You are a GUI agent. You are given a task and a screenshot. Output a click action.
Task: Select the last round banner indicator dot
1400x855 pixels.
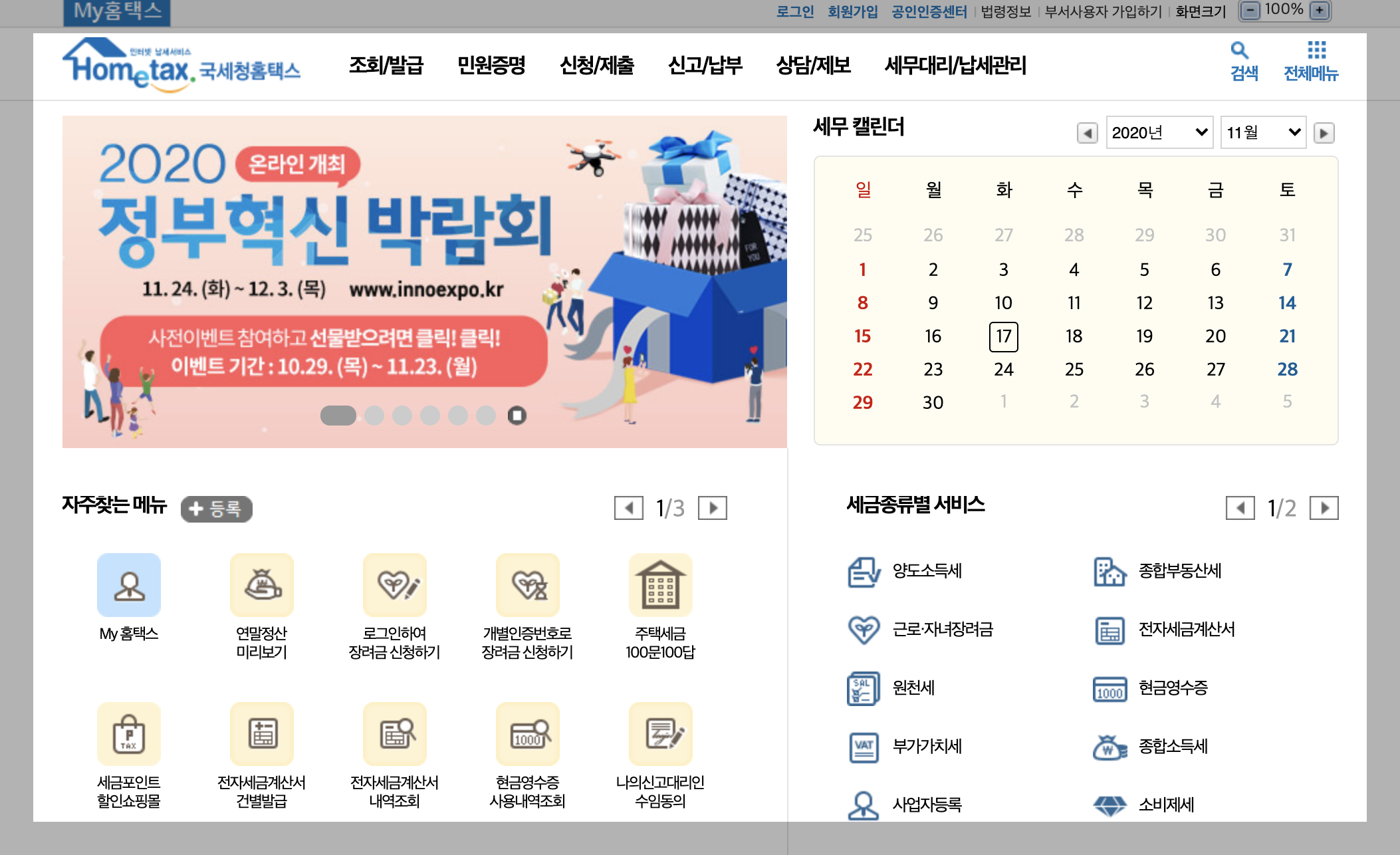[486, 416]
